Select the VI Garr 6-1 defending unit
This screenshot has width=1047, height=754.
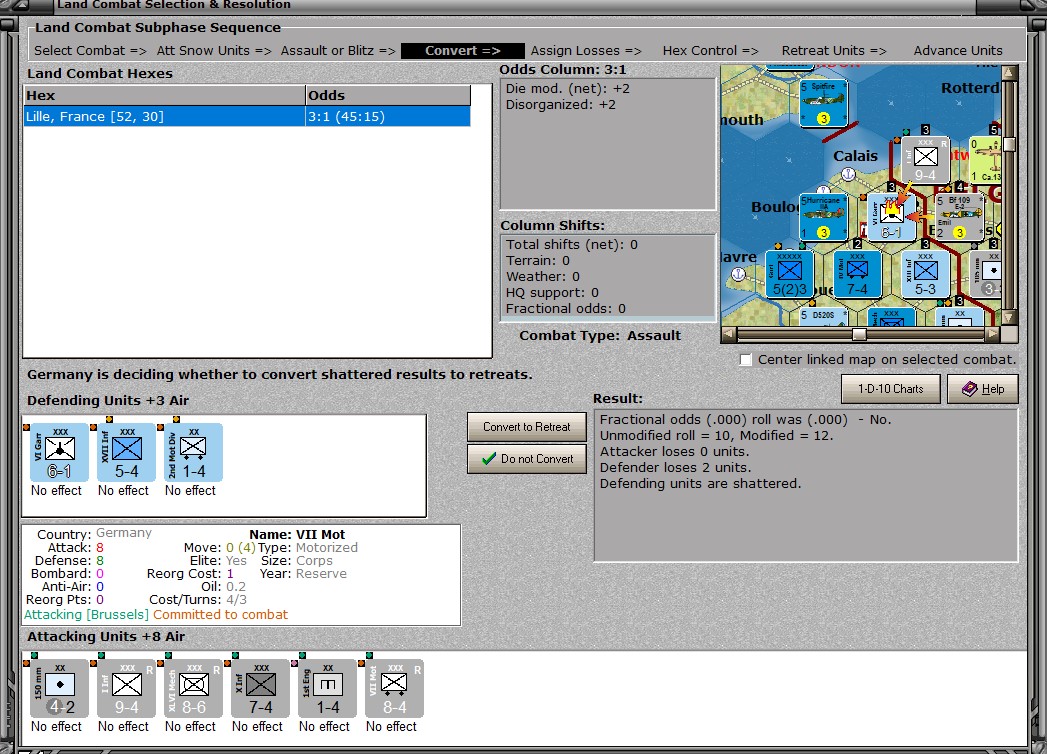point(59,452)
